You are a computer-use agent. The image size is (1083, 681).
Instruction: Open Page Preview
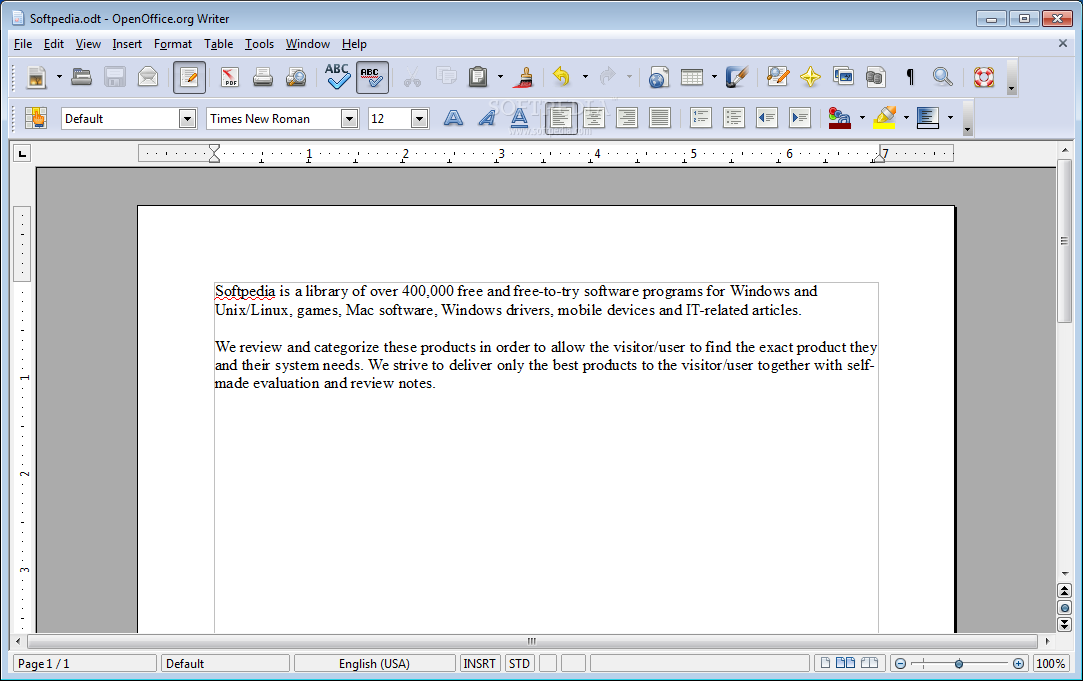pos(296,77)
